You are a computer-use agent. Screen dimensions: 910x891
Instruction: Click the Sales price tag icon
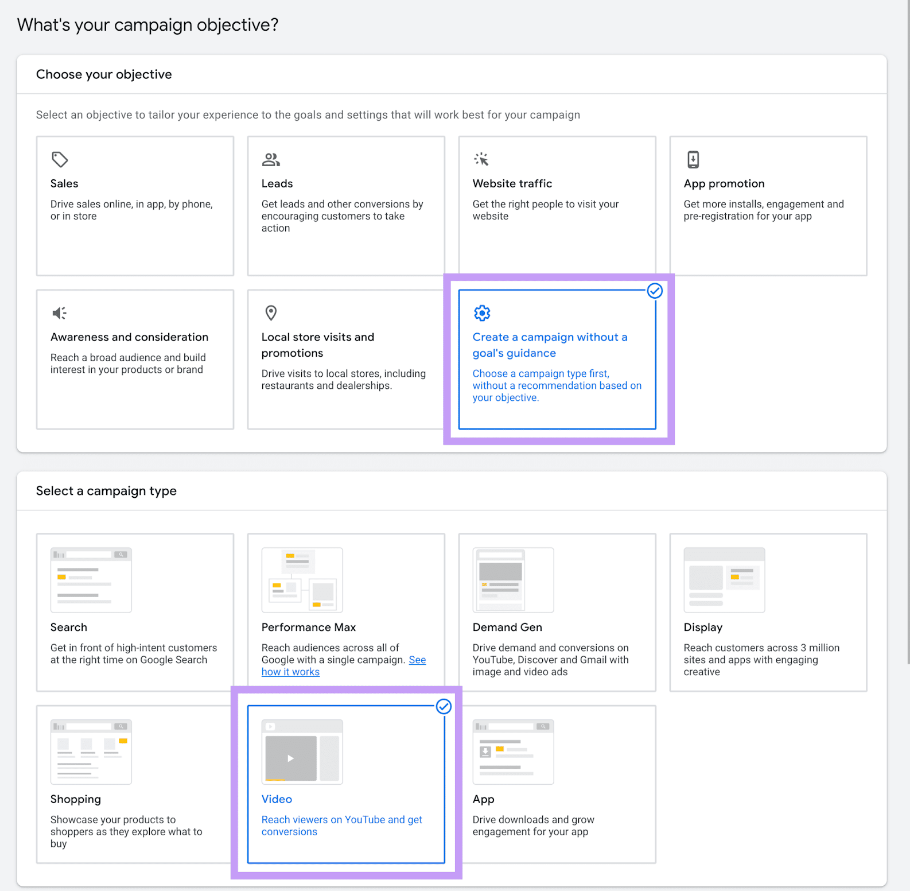point(60,159)
